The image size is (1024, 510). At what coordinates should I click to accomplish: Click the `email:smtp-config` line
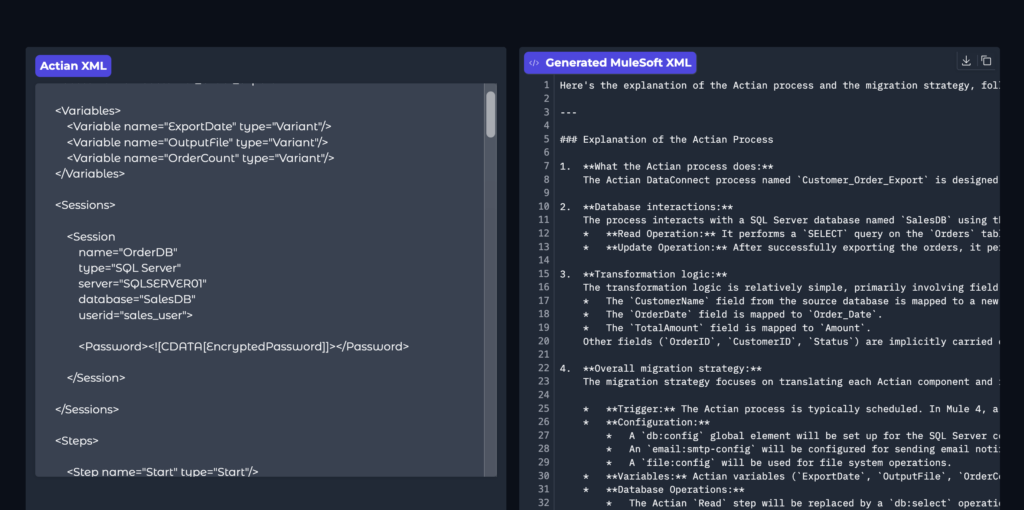[x=803, y=449]
